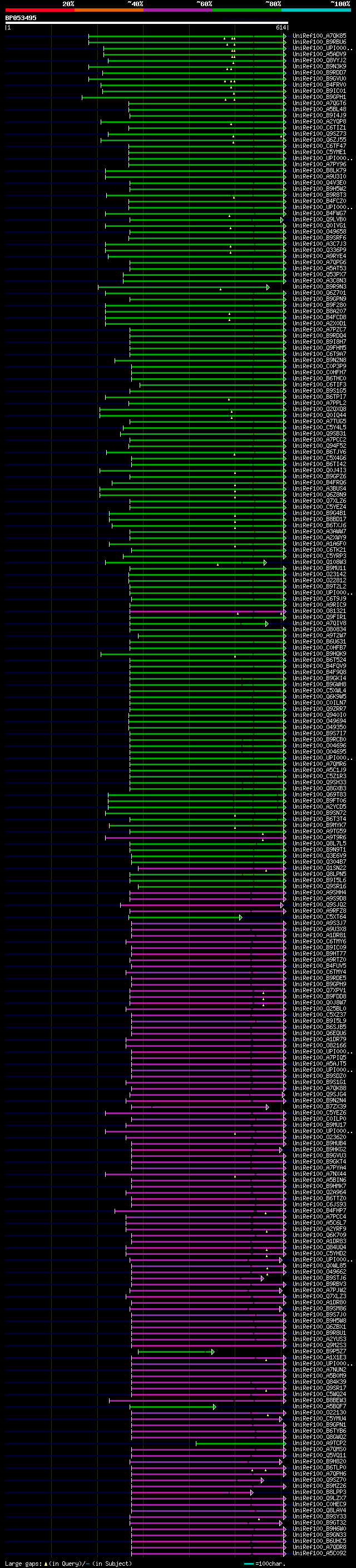Select the UniRef100_B8LPP3 label
This screenshot has height=1568, width=356.
point(319,1492)
